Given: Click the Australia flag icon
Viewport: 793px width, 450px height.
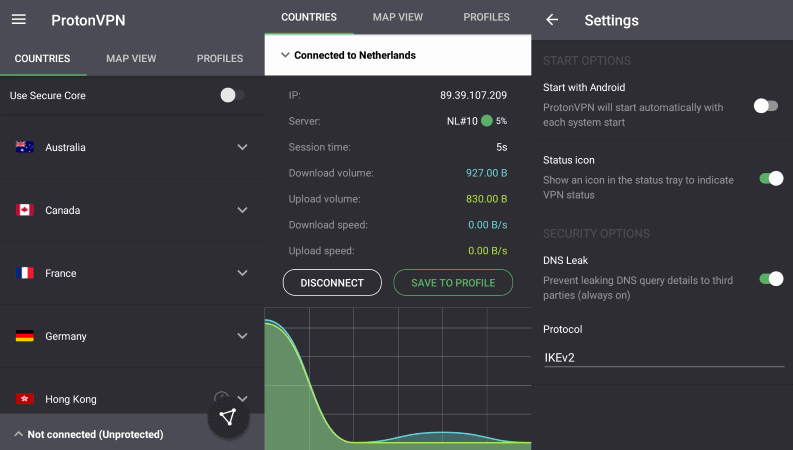Looking at the screenshot, I should [x=24, y=147].
